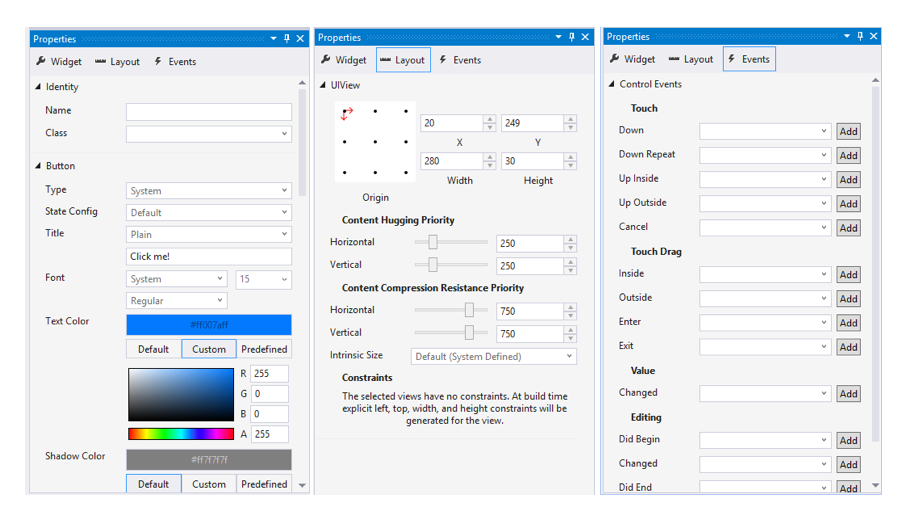Toggle the Default option under Shadow Color
Viewport: 909px width, 516px height.
tap(153, 484)
